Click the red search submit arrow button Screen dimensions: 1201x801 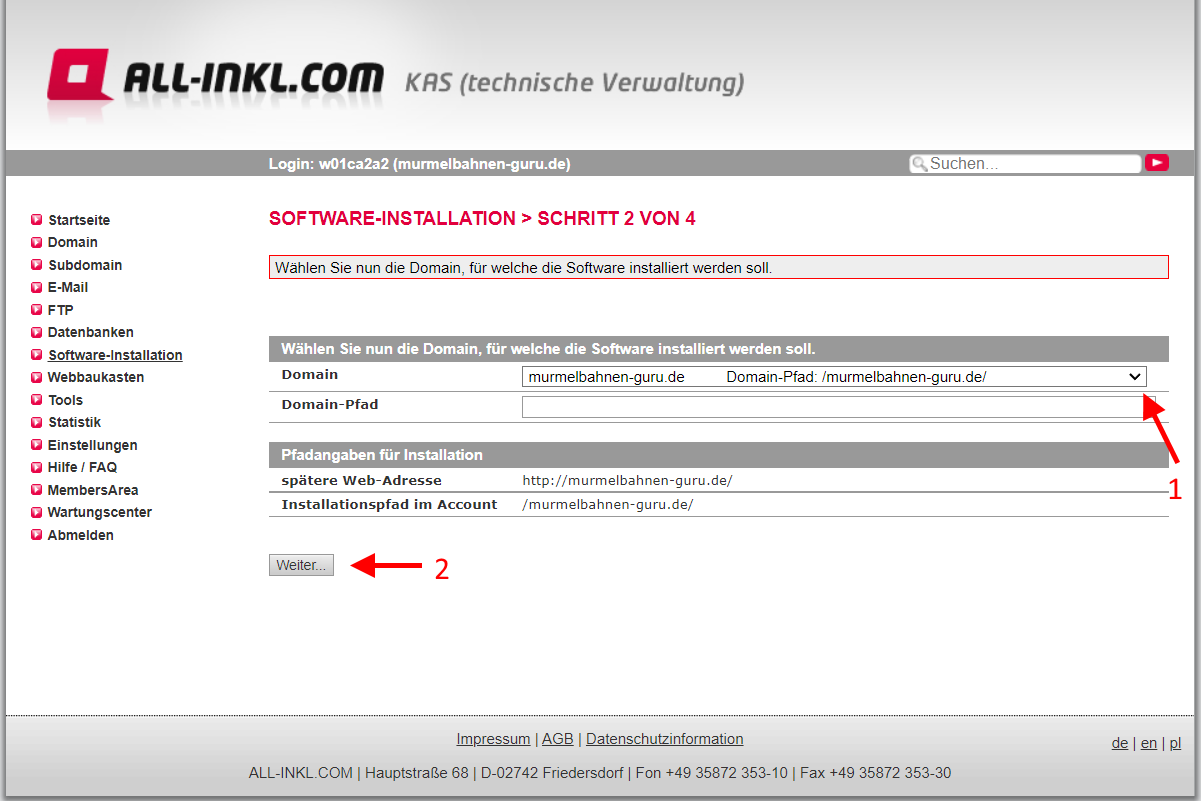click(1157, 163)
